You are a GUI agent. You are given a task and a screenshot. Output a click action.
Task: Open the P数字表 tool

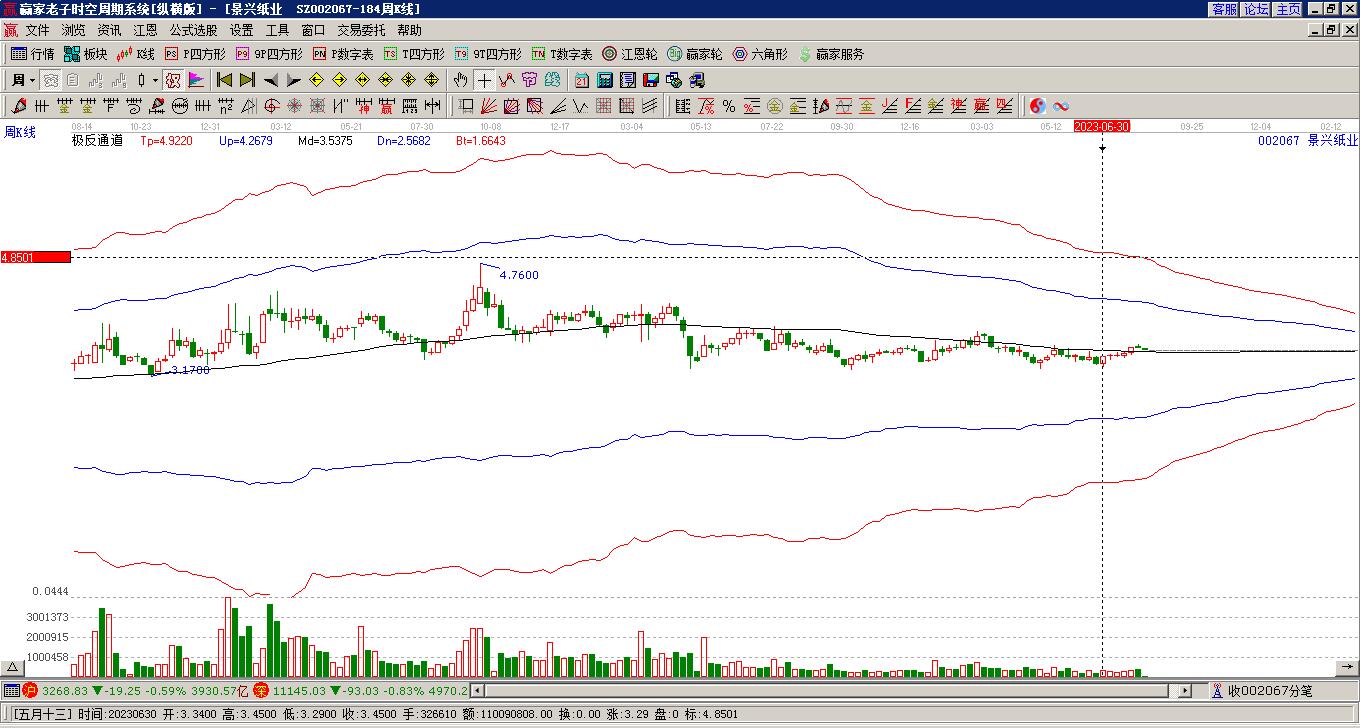pos(343,54)
